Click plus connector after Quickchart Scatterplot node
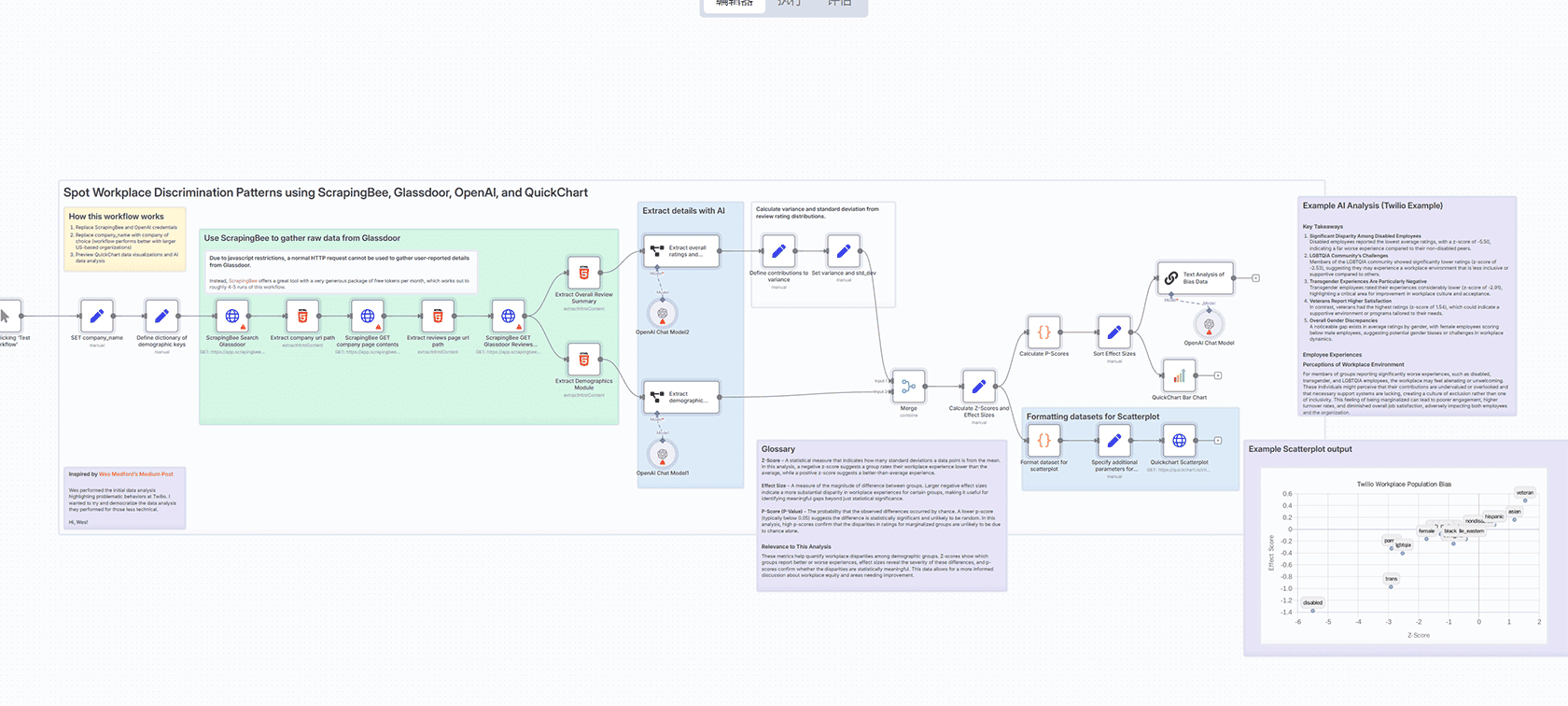 [1217, 441]
